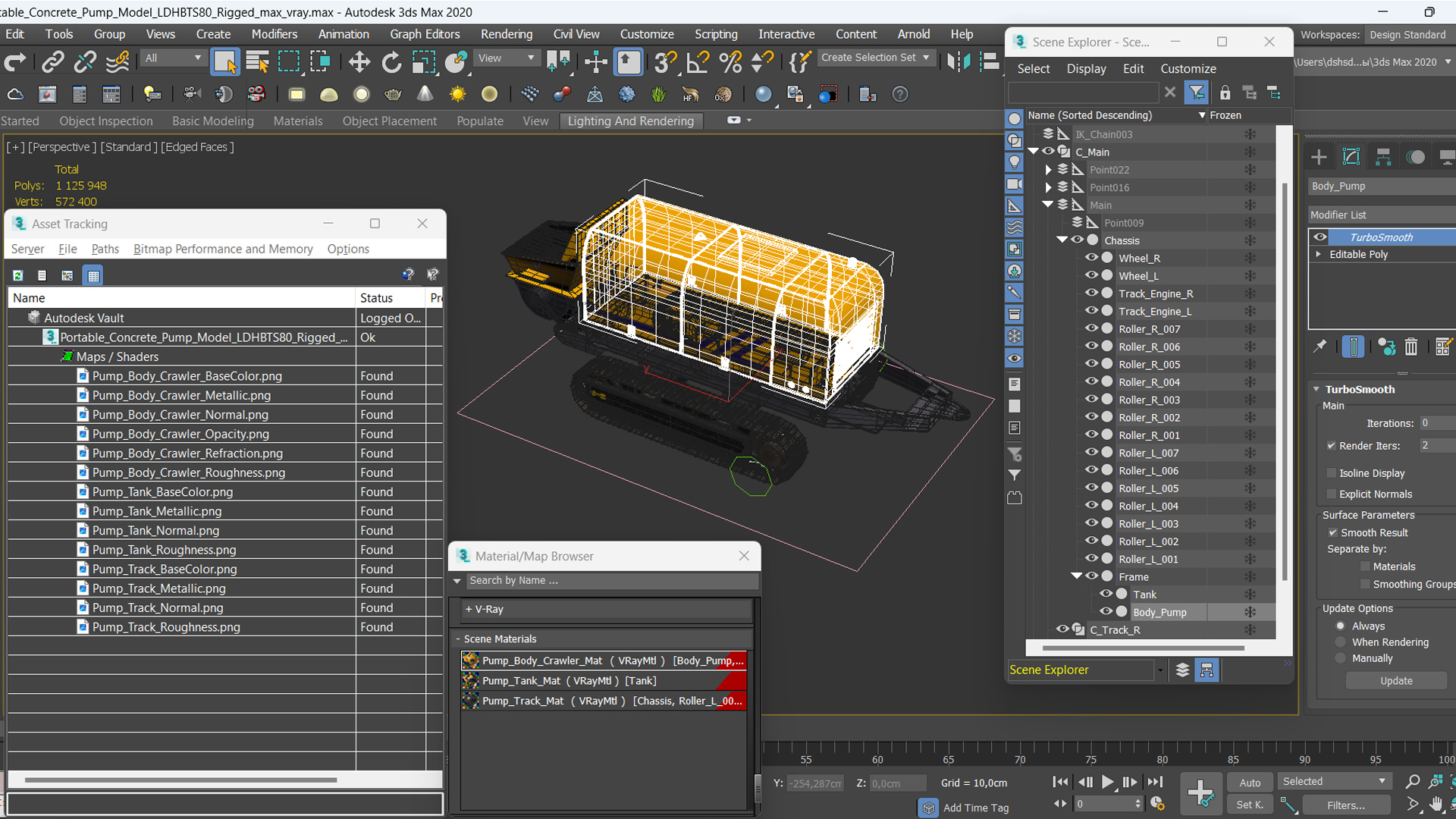Open the Hierarchy command panel tab
Screen dimensions: 1456x819
click(x=1383, y=157)
